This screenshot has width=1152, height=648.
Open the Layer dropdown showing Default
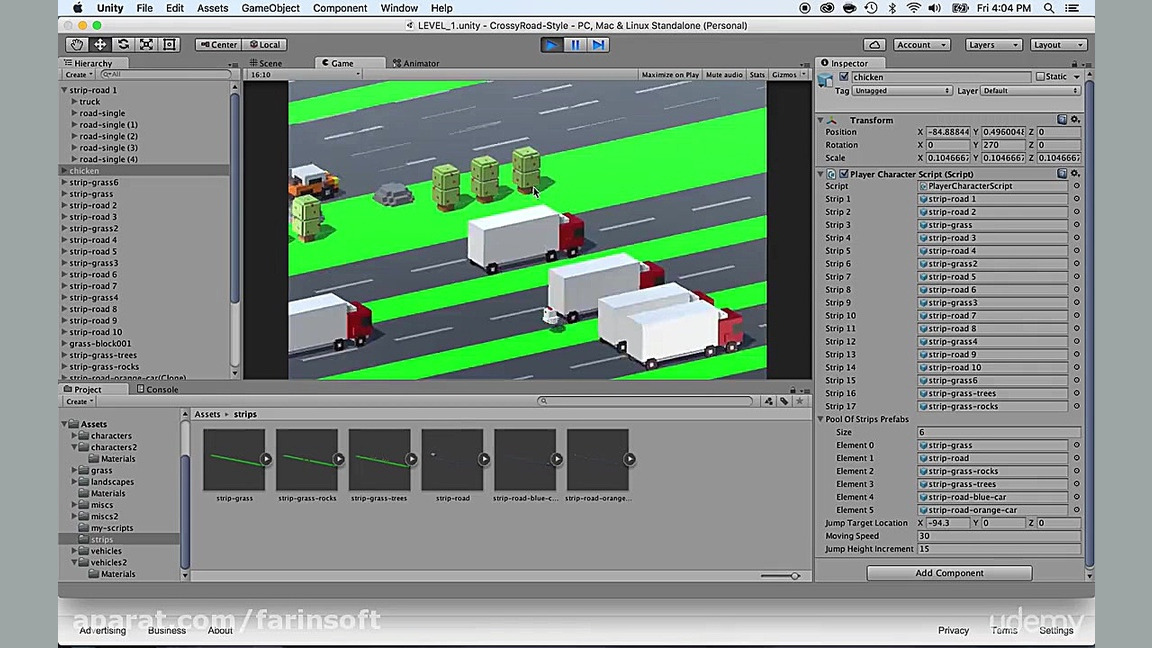(1030, 91)
